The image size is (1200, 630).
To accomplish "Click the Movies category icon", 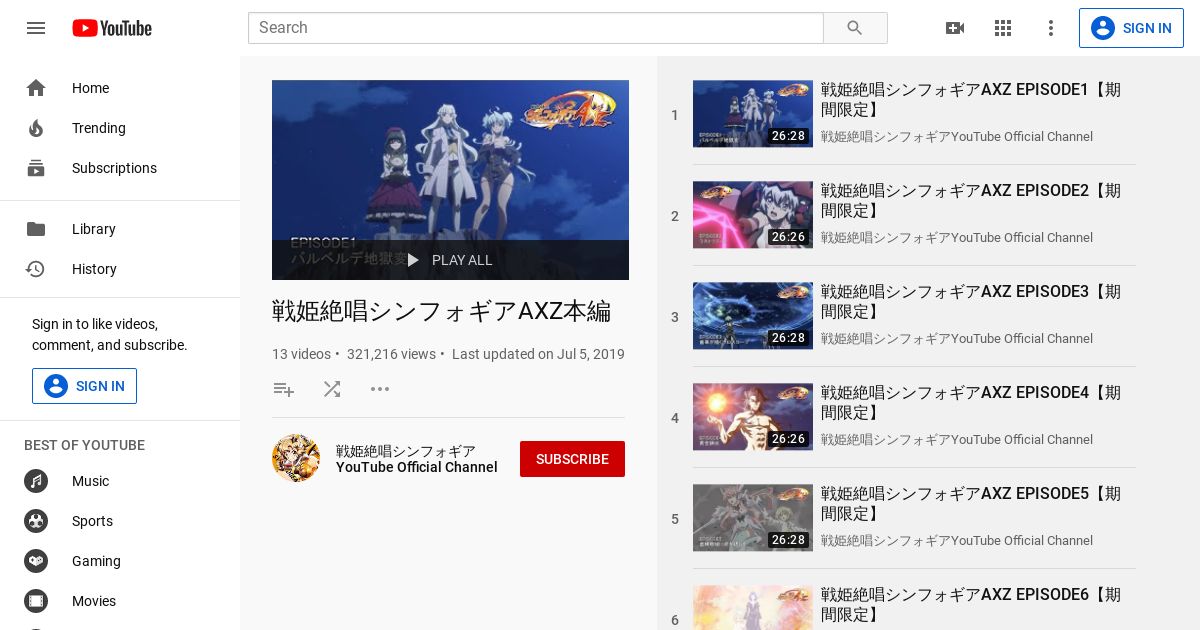I will pyautogui.click(x=36, y=601).
